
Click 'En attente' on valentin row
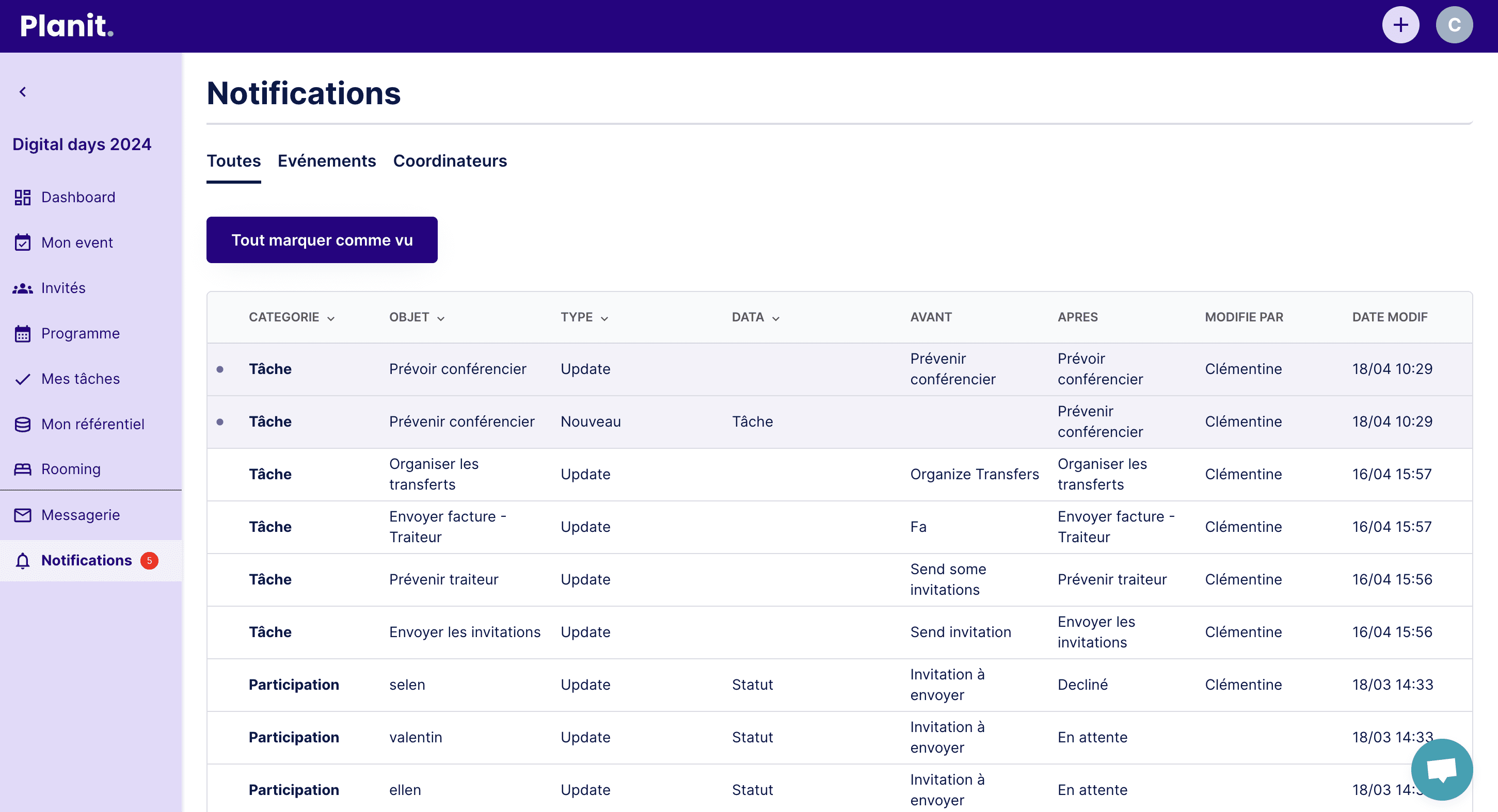coord(1092,738)
